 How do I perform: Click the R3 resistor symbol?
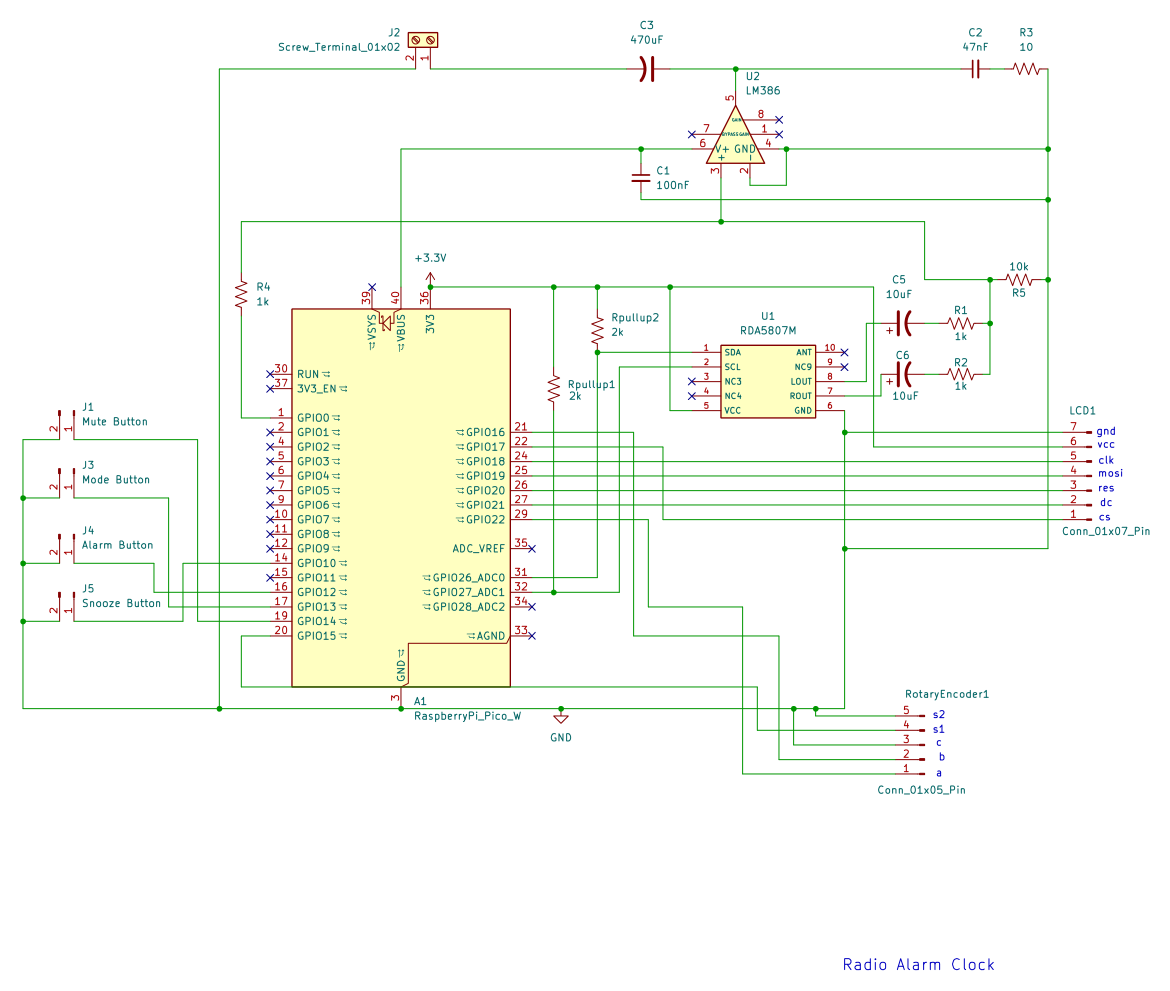tap(1026, 69)
